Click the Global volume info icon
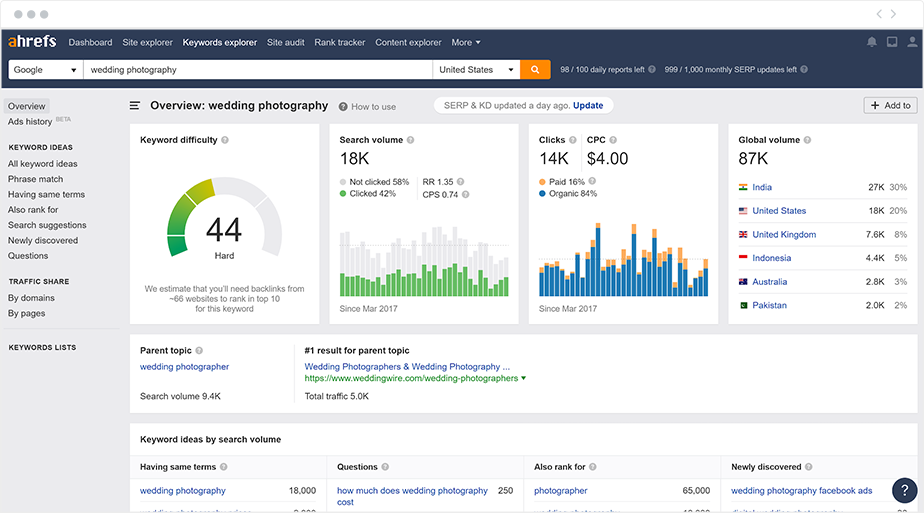Viewport: 924px width, 513px height. [808, 140]
